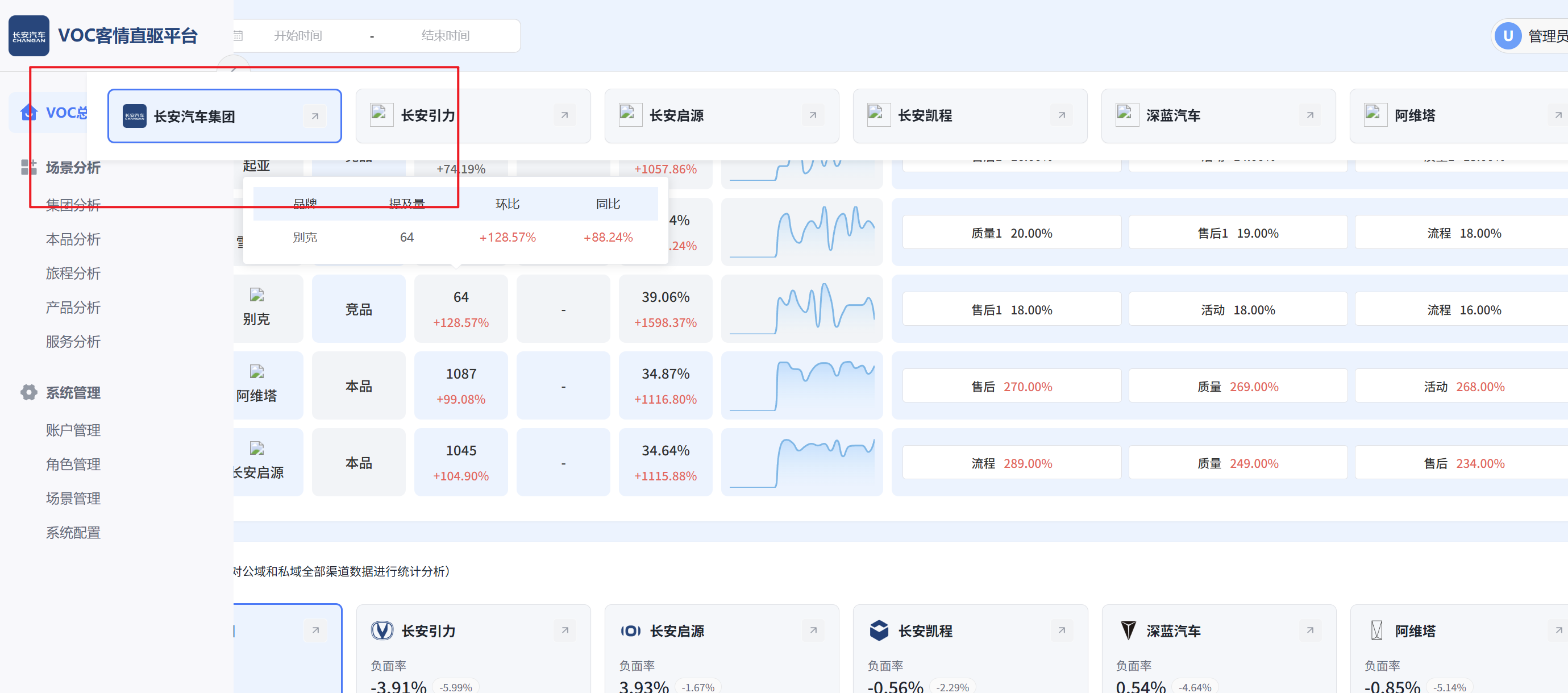This screenshot has width=1568, height=693.
Task: Open 账户管理 in the sidebar
Action: click(x=73, y=430)
